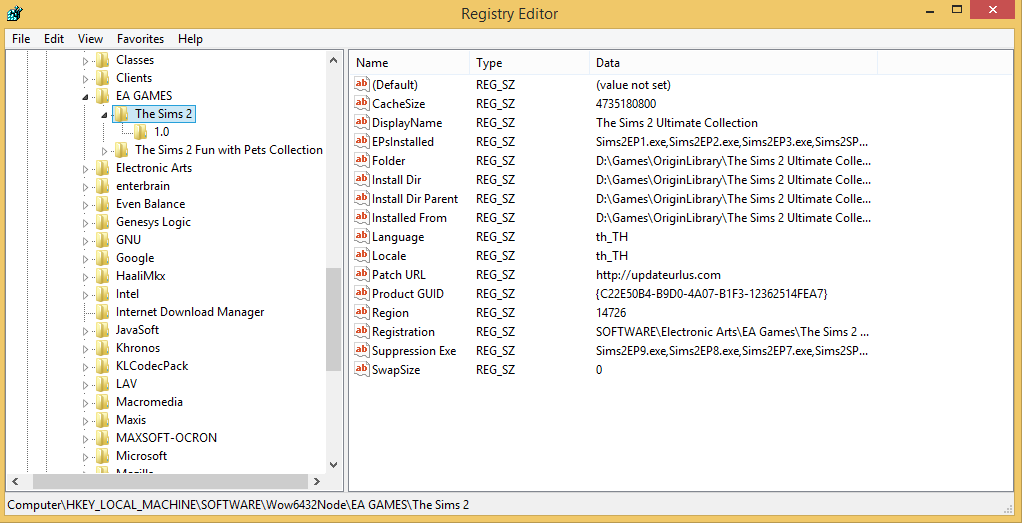The image size is (1022, 523).
Task: Click tree horizontal scrollbar left arrow
Action: (14, 481)
